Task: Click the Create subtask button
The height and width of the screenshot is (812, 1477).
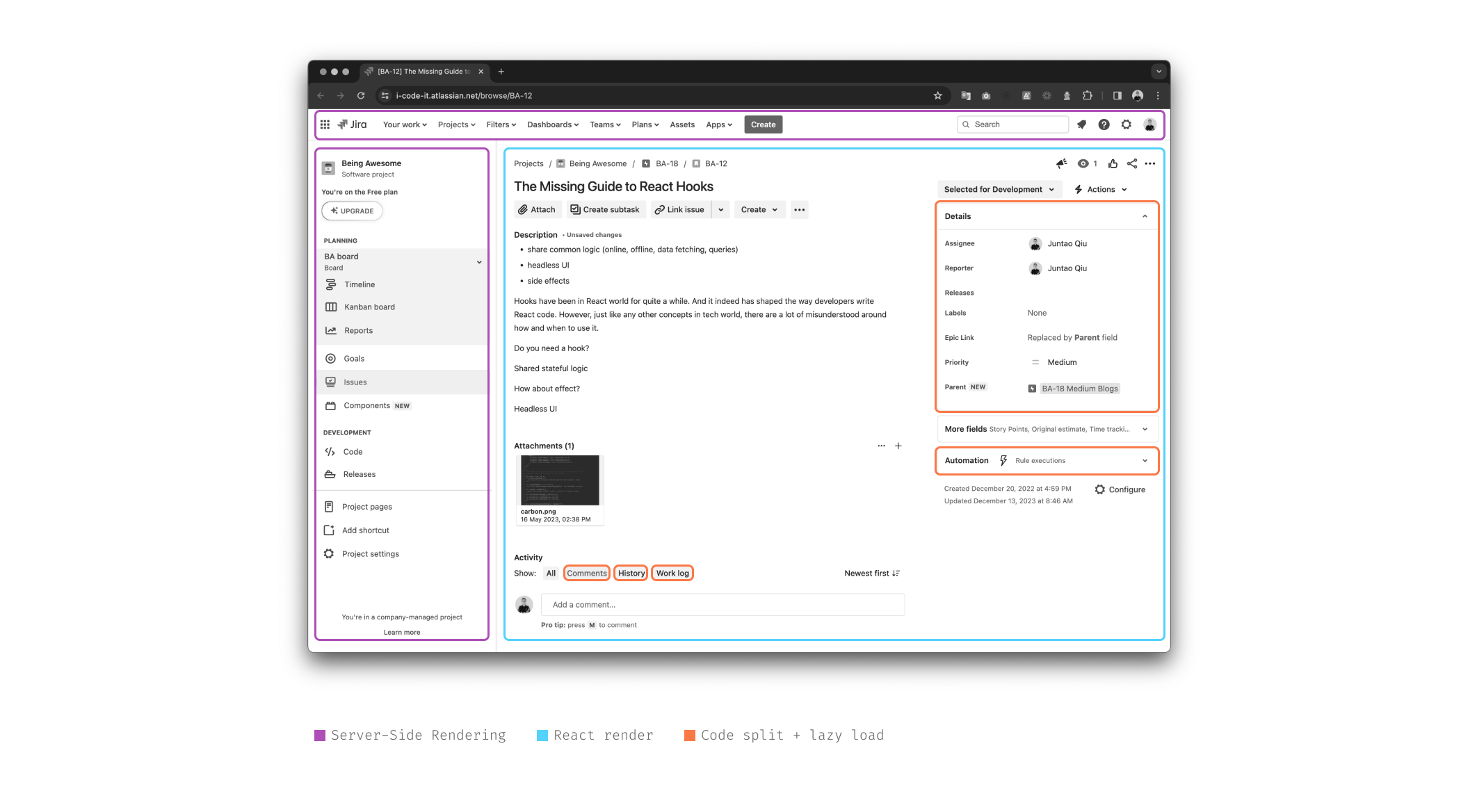Action: pos(605,209)
